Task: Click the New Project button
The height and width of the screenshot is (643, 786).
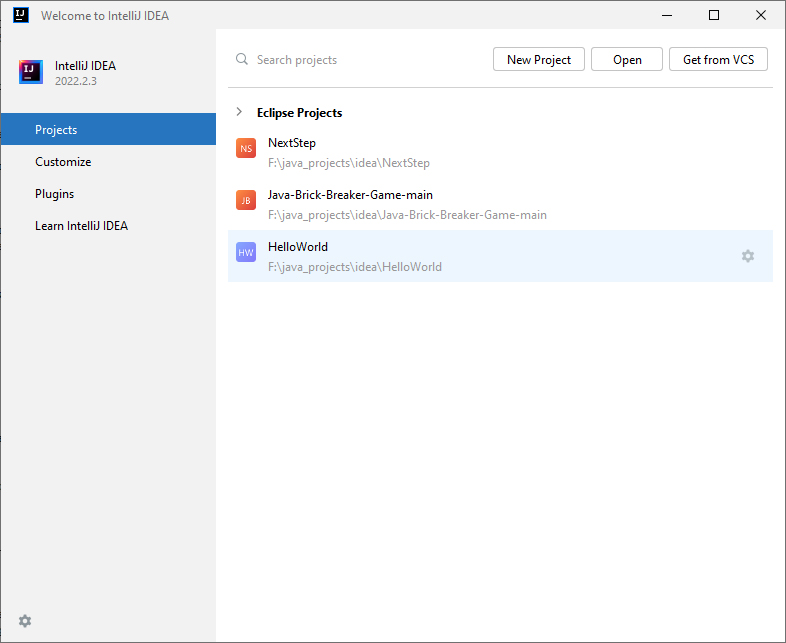Action: 538,59
